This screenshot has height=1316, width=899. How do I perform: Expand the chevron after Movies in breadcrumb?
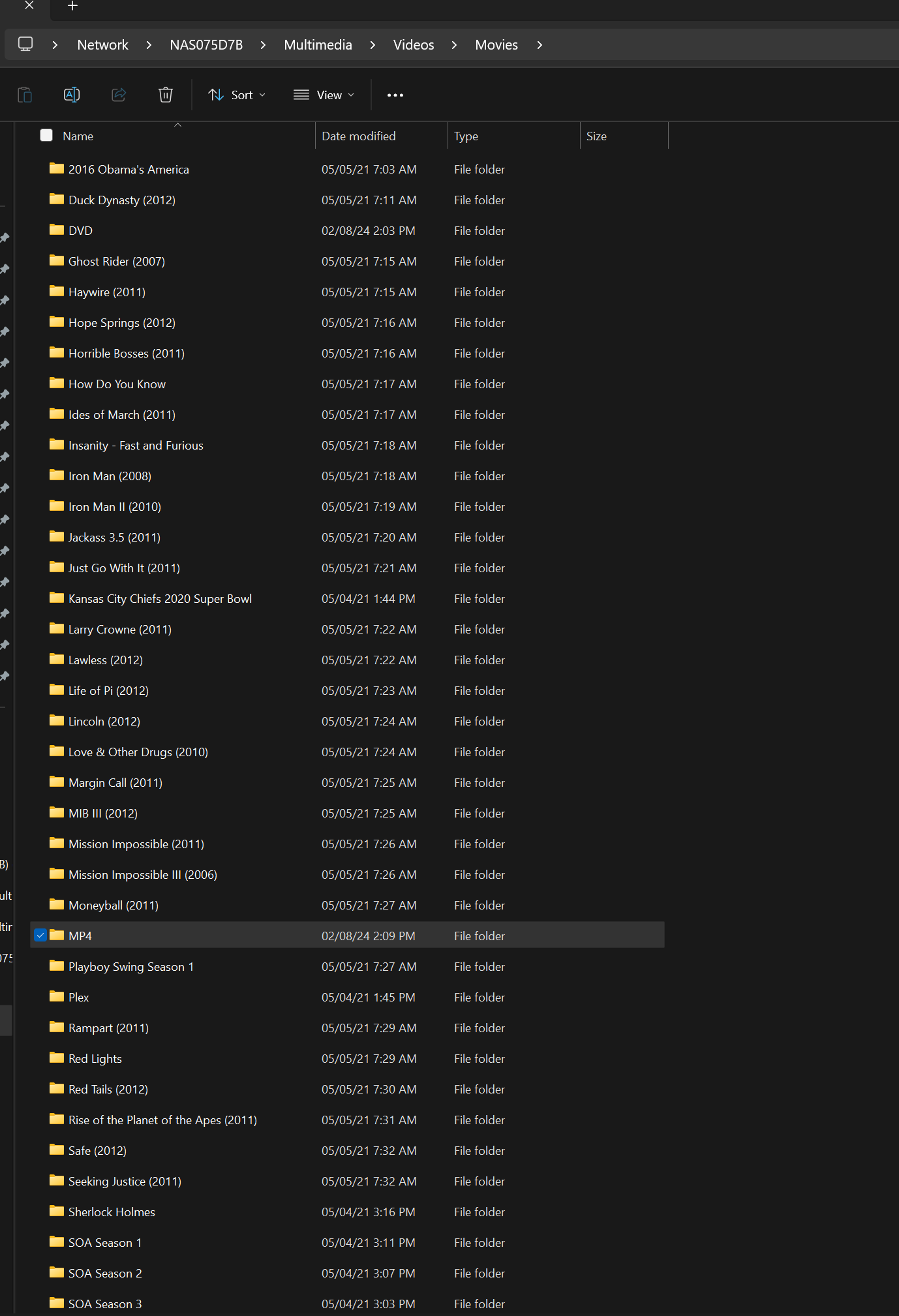click(x=540, y=45)
